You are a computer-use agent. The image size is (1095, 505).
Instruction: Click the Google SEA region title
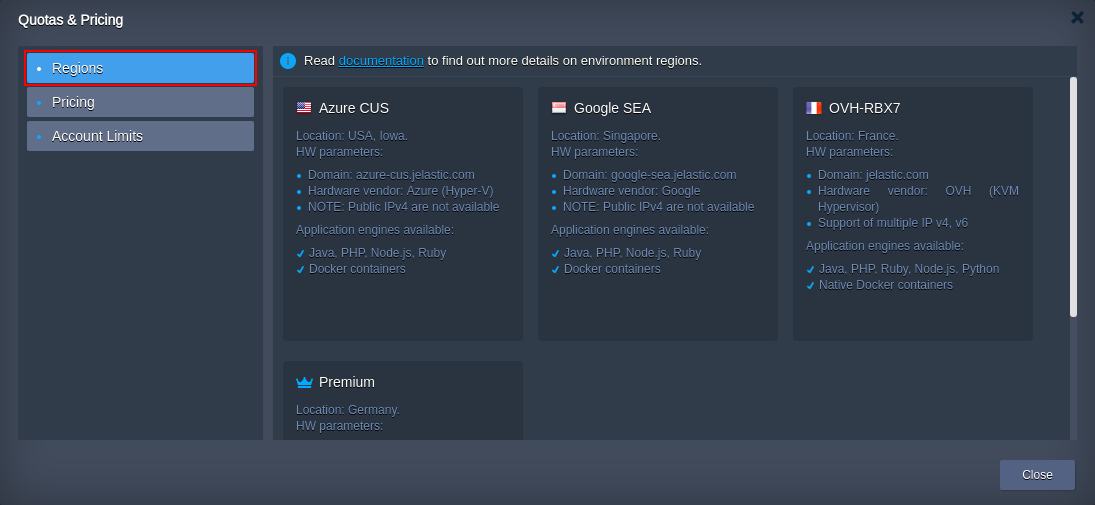click(x=612, y=108)
